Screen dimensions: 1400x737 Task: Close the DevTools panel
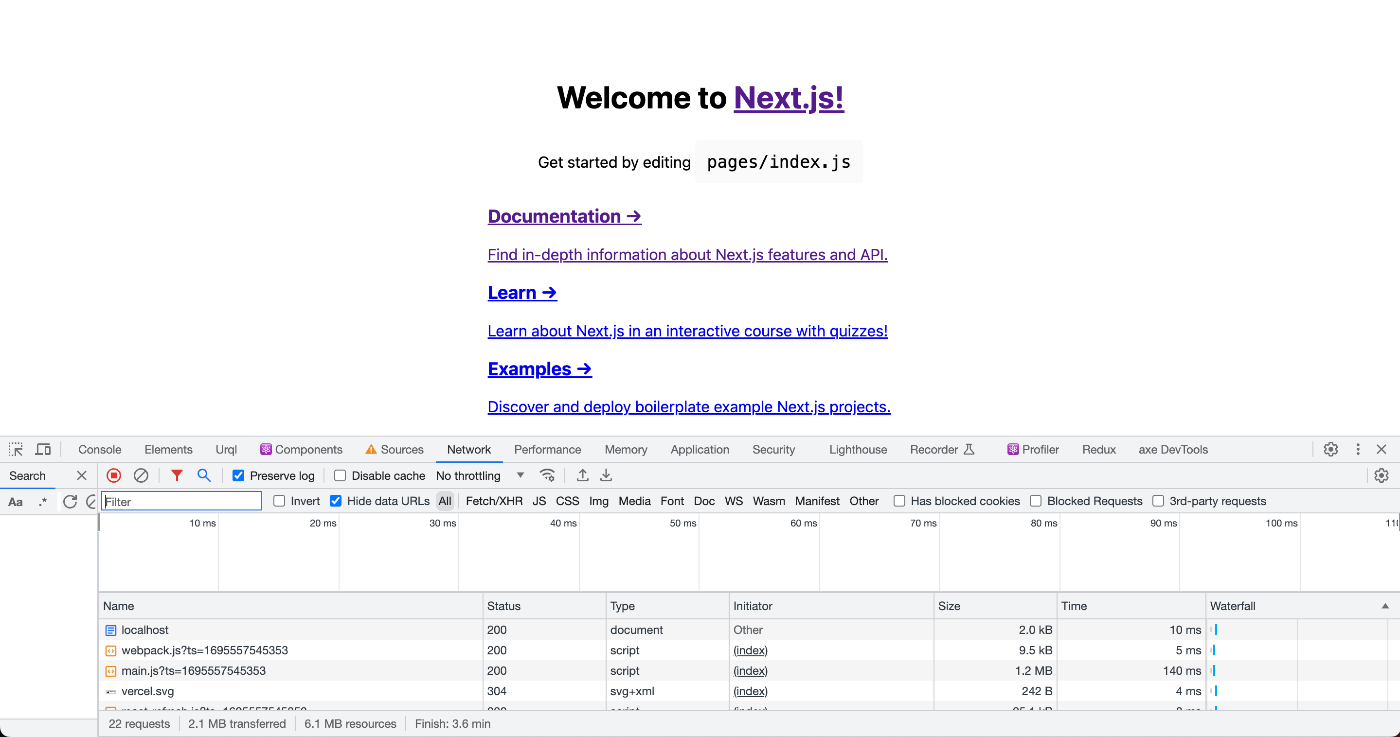pyautogui.click(x=1382, y=449)
